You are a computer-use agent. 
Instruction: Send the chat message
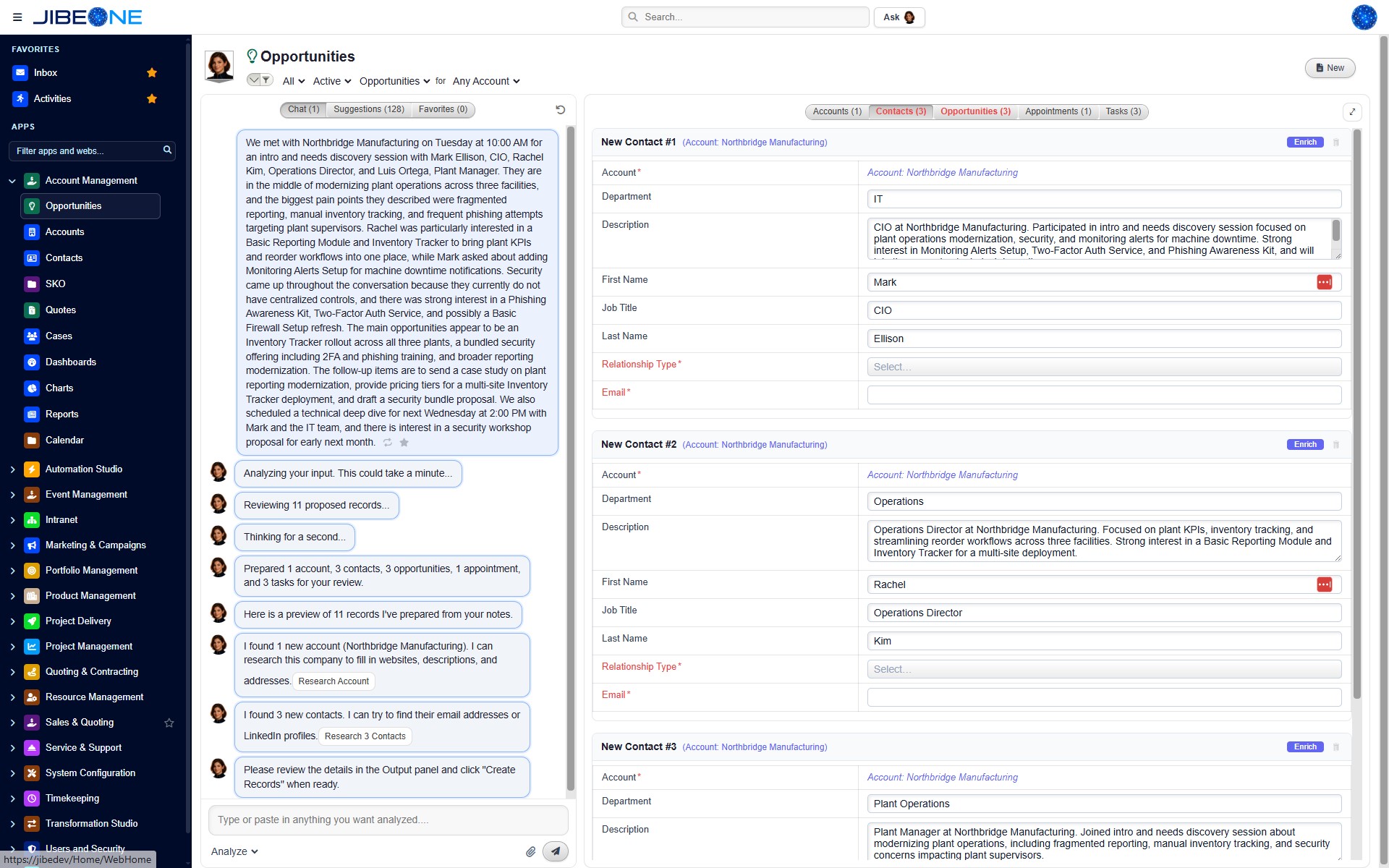pos(556,851)
